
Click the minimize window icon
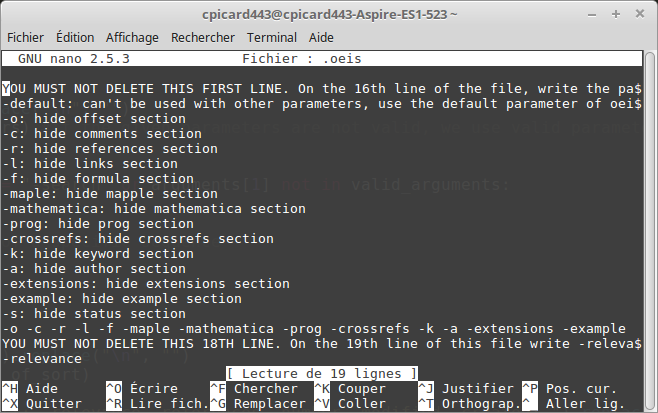tap(592, 15)
